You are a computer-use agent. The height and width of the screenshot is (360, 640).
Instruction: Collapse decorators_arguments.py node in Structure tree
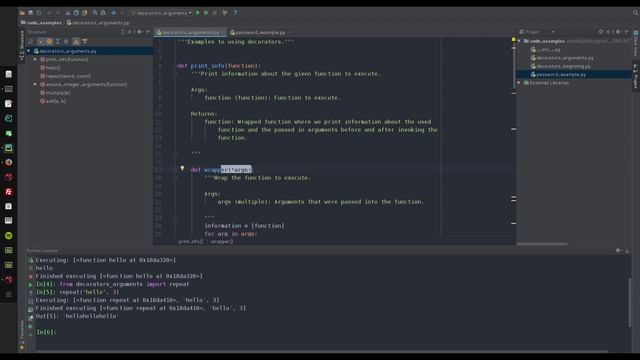29,51
